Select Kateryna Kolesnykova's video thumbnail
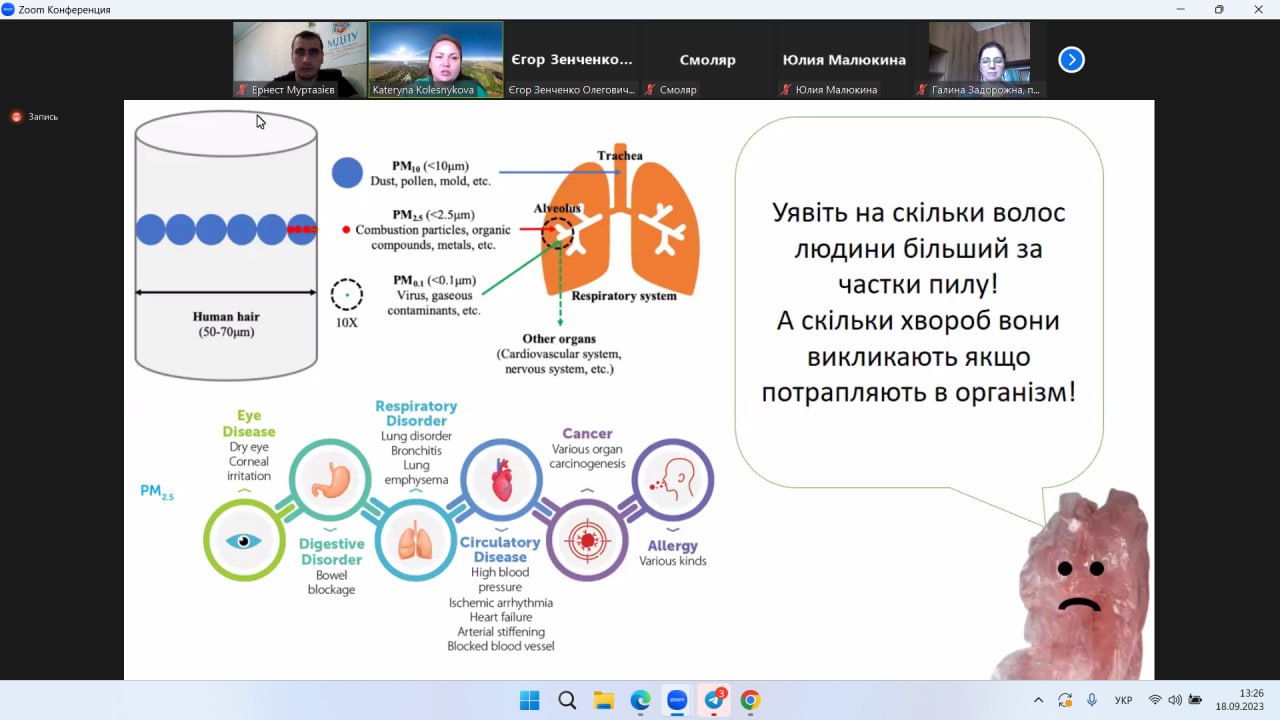The width and height of the screenshot is (1280, 720). [x=435, y=59]
